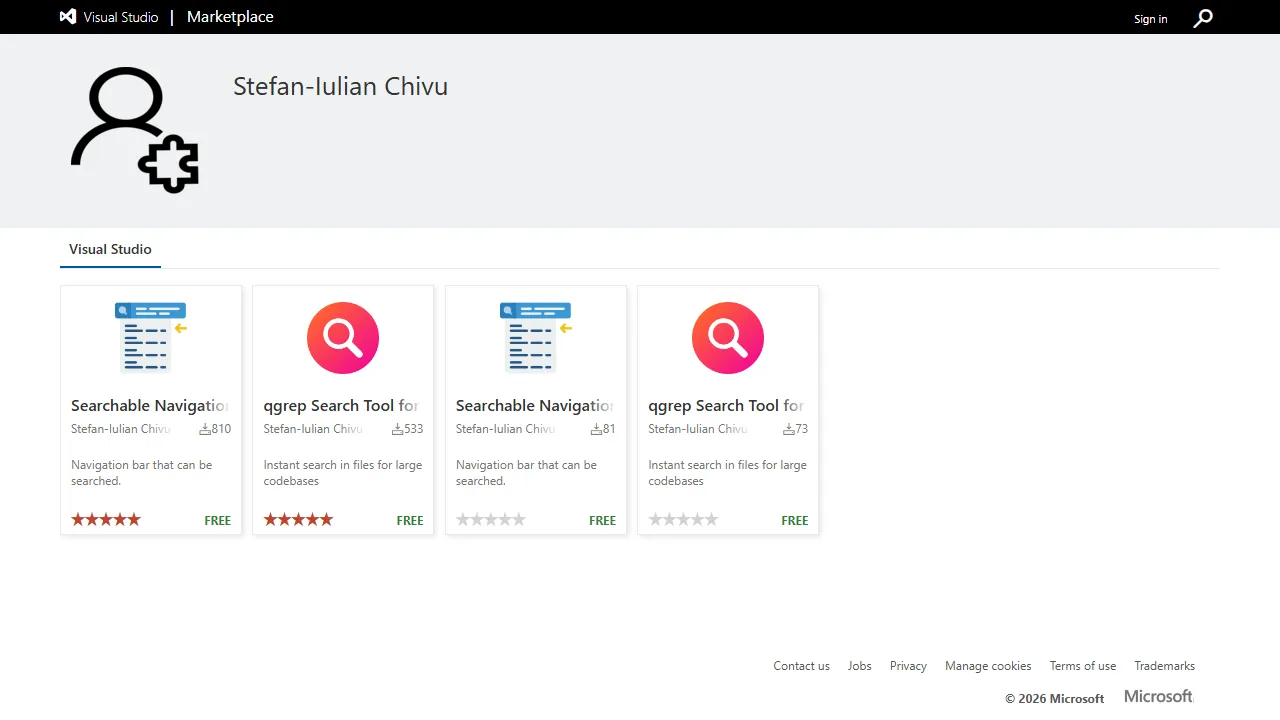Image resolution: width=1280 pixels, height=720 pixels.
Task: Click the Visual Studio logo icon
Action: coord(67,16)
